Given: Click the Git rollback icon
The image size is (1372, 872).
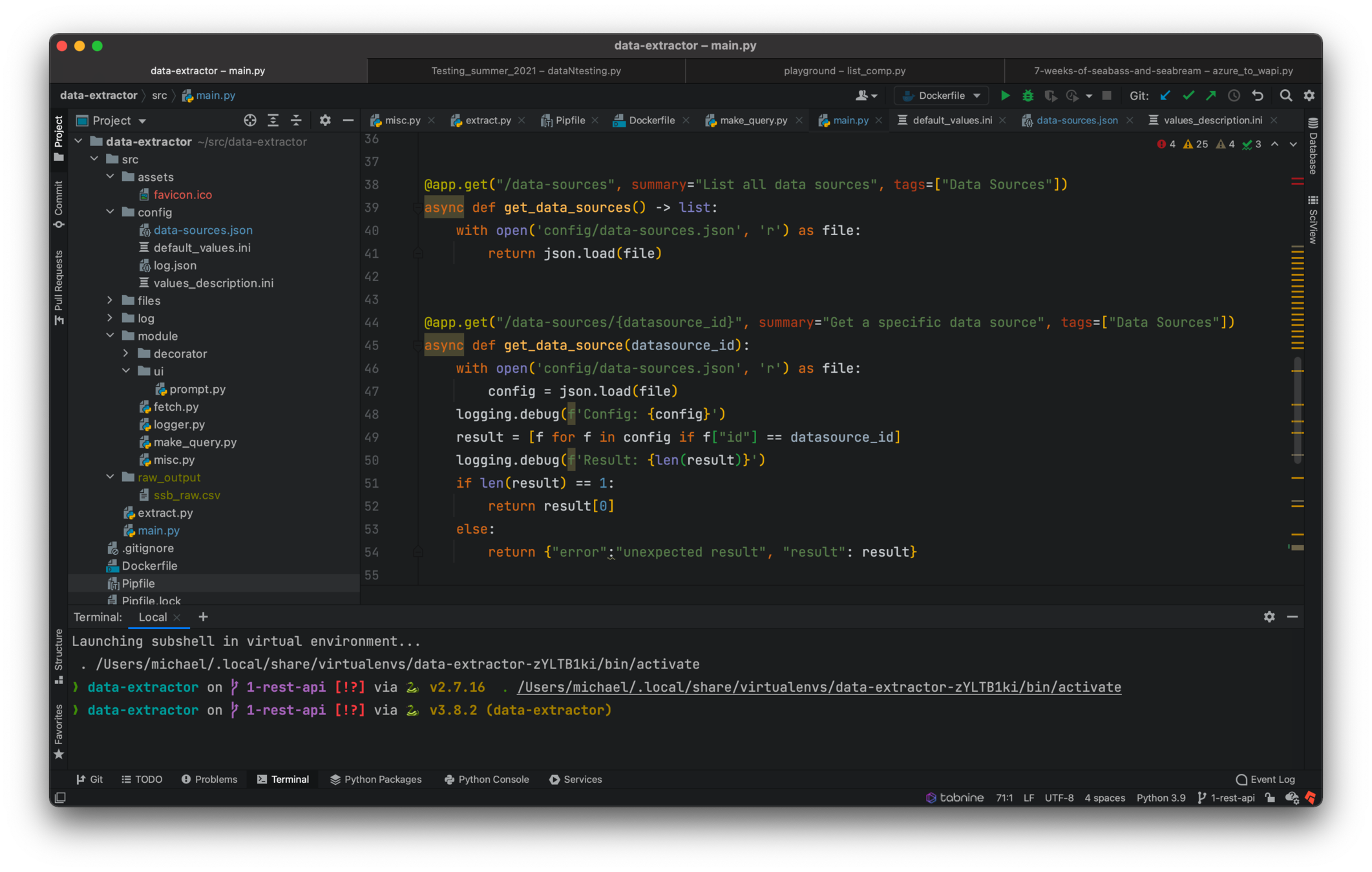Looking at the screenshot, I should coord(1258,96).
